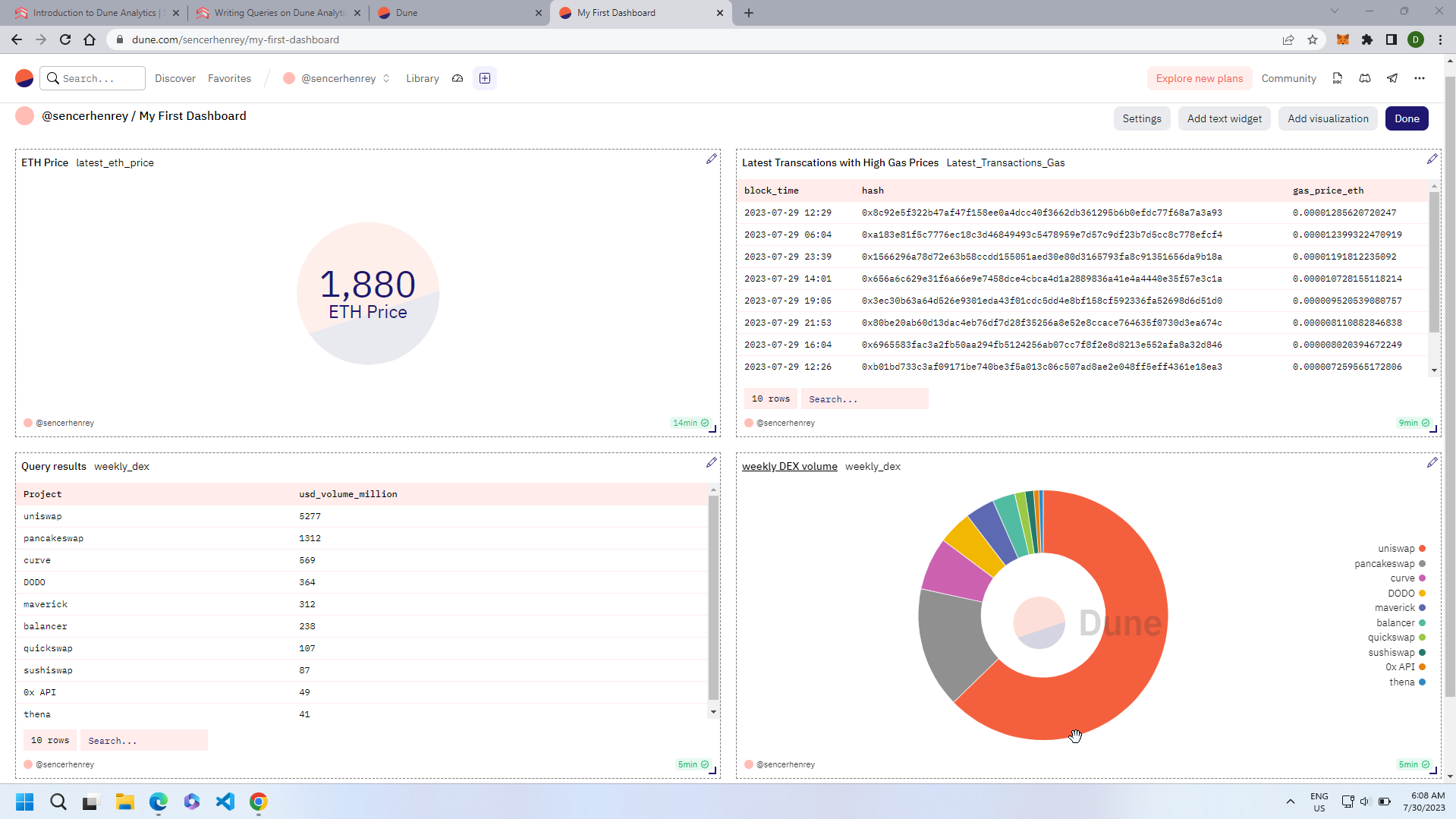Open the Discover menu item
The image size is (1456, 819).
click(x=175, y=78)
